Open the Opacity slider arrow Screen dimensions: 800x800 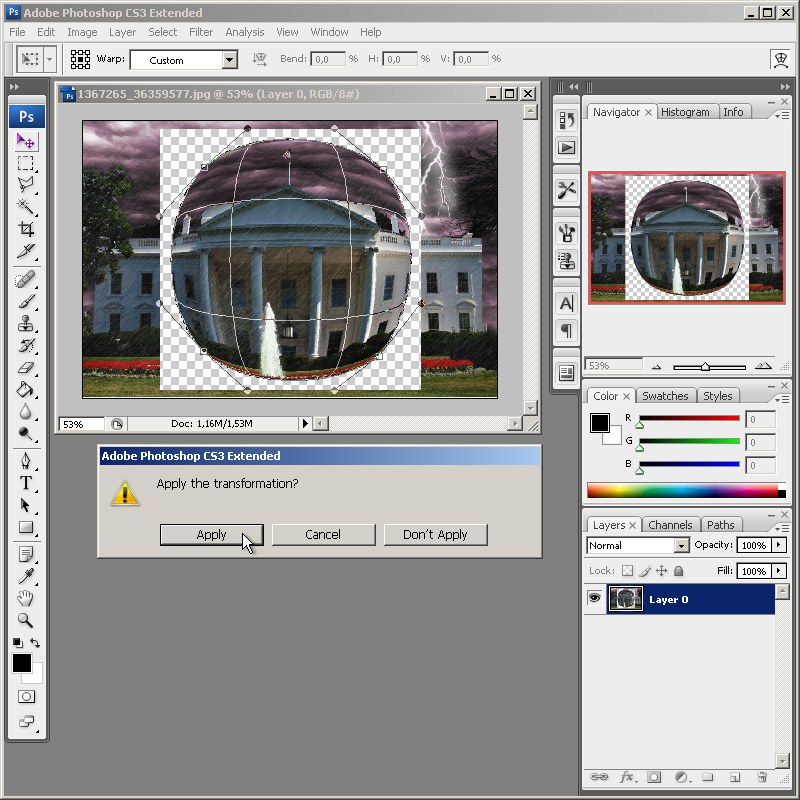coord(778,545)
